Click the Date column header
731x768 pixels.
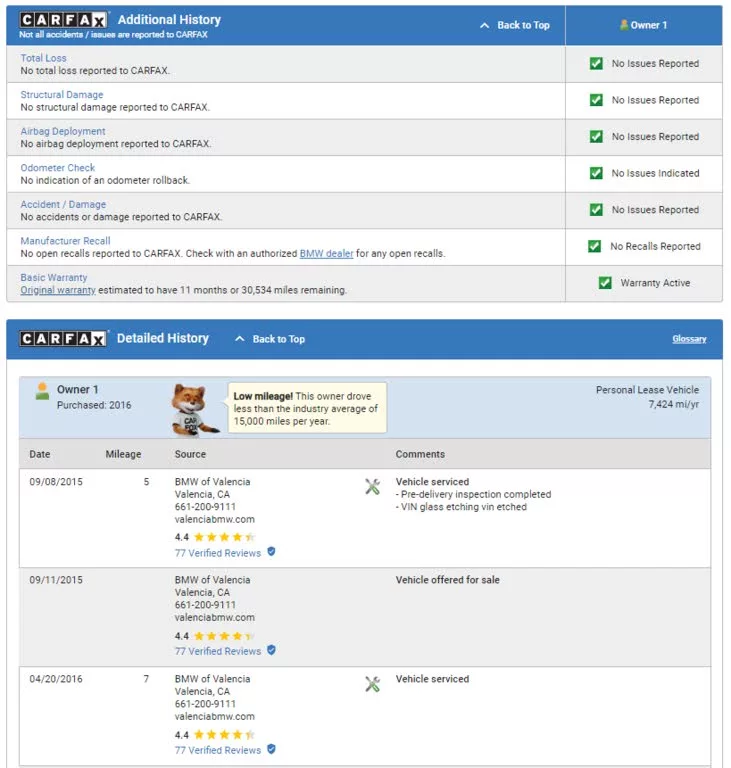40,454
